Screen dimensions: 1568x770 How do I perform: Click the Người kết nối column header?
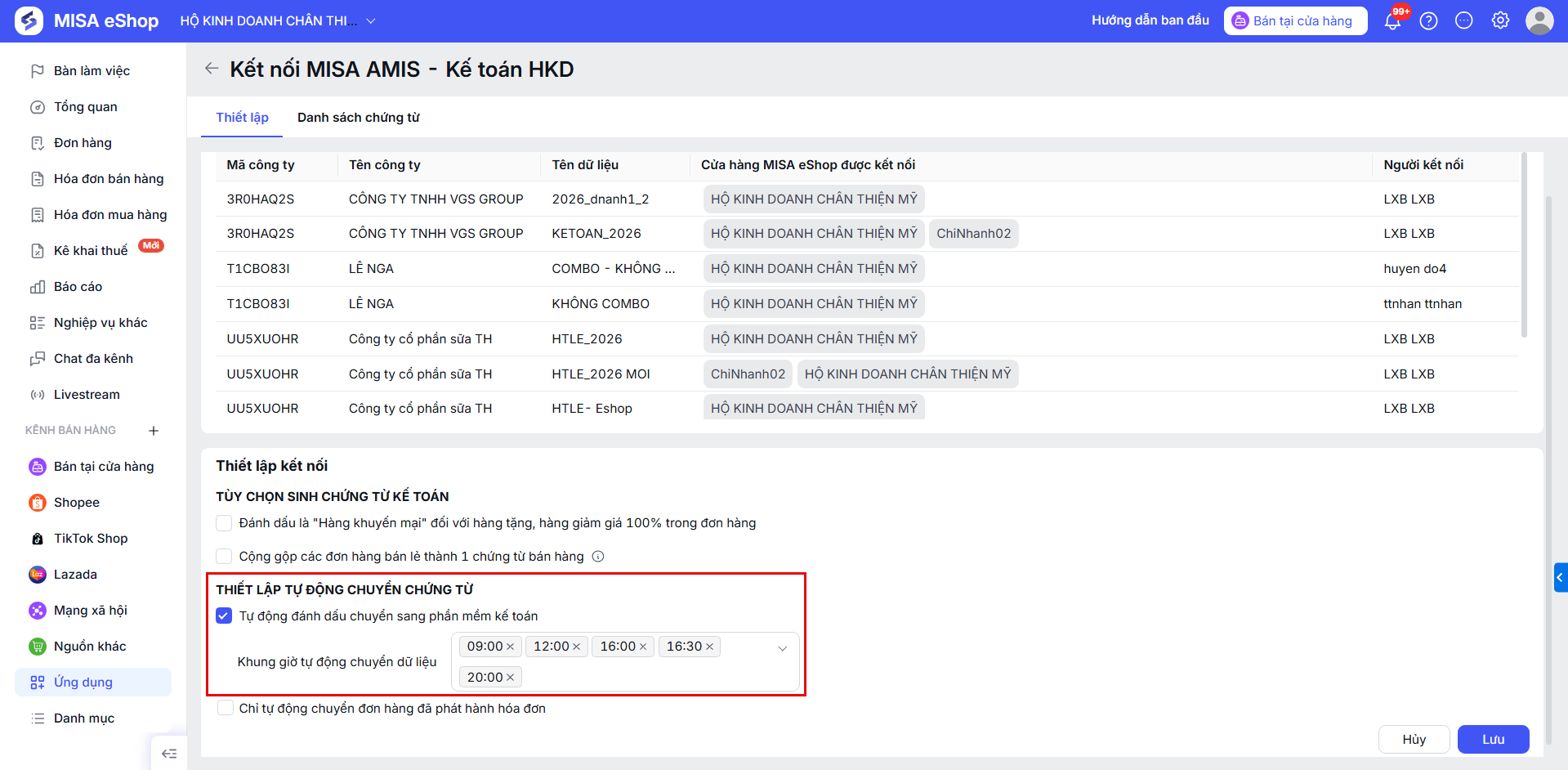click(1423, 165)
